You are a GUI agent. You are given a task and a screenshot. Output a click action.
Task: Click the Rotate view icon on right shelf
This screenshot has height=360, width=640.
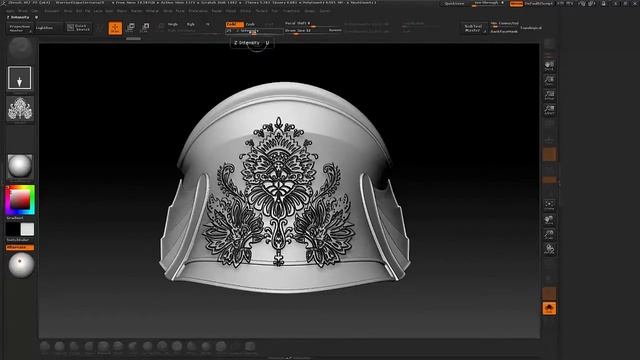[549, 249]
